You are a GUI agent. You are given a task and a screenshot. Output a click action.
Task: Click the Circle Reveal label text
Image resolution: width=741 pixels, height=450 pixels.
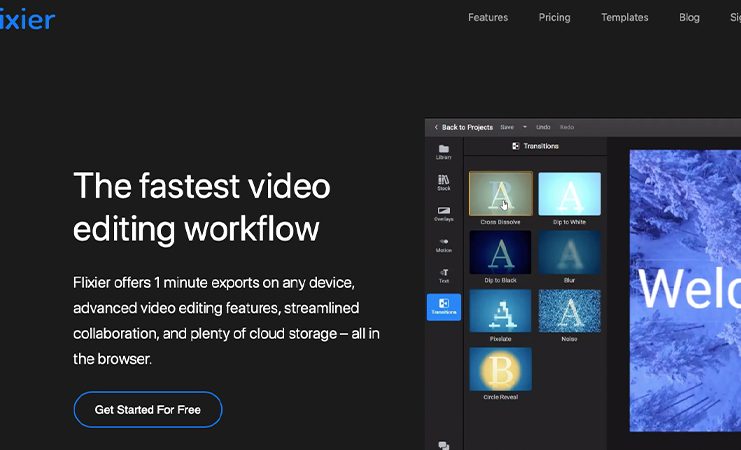pyautogui.click(x=500, y=397)
